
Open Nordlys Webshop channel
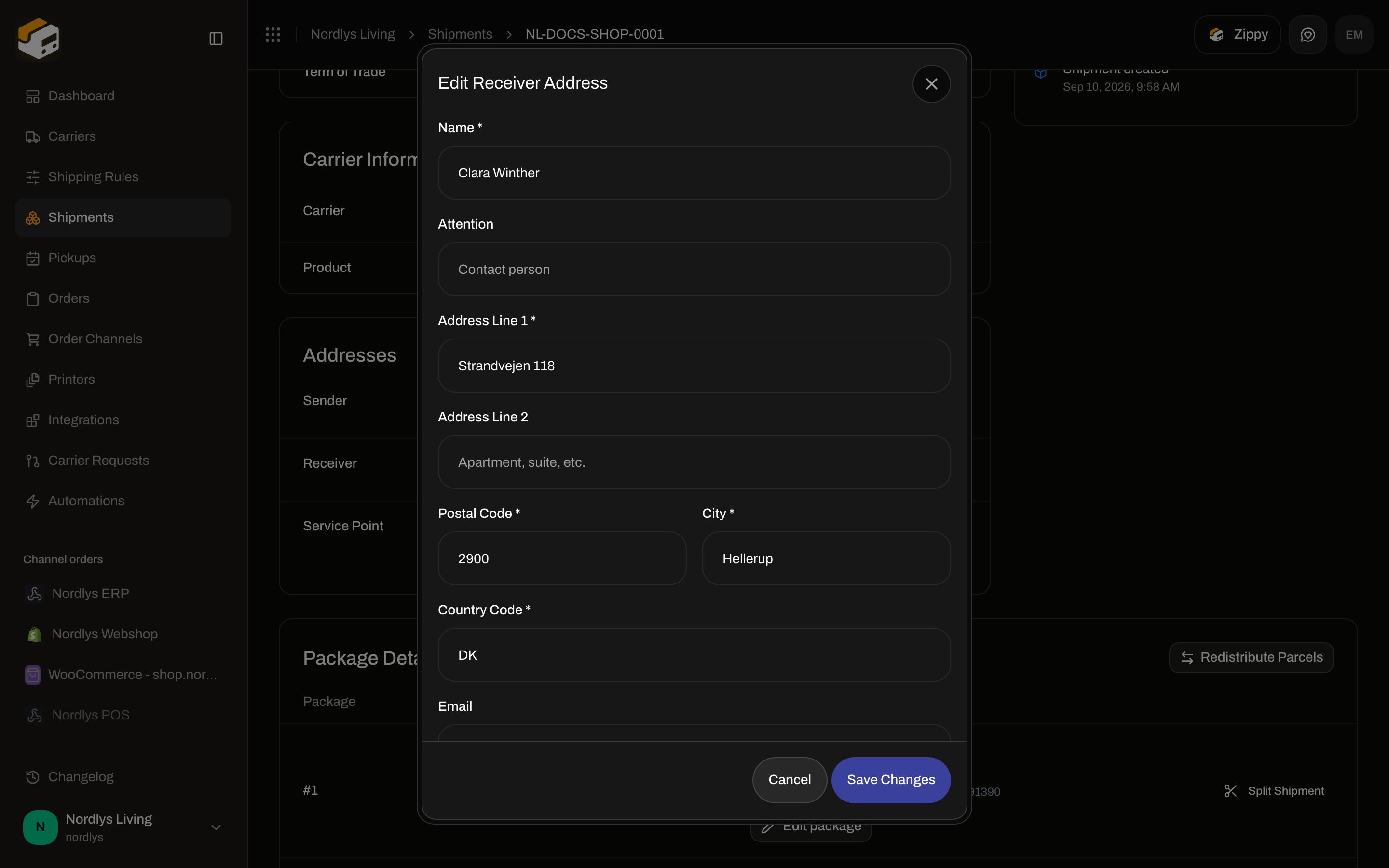[123, 634]
